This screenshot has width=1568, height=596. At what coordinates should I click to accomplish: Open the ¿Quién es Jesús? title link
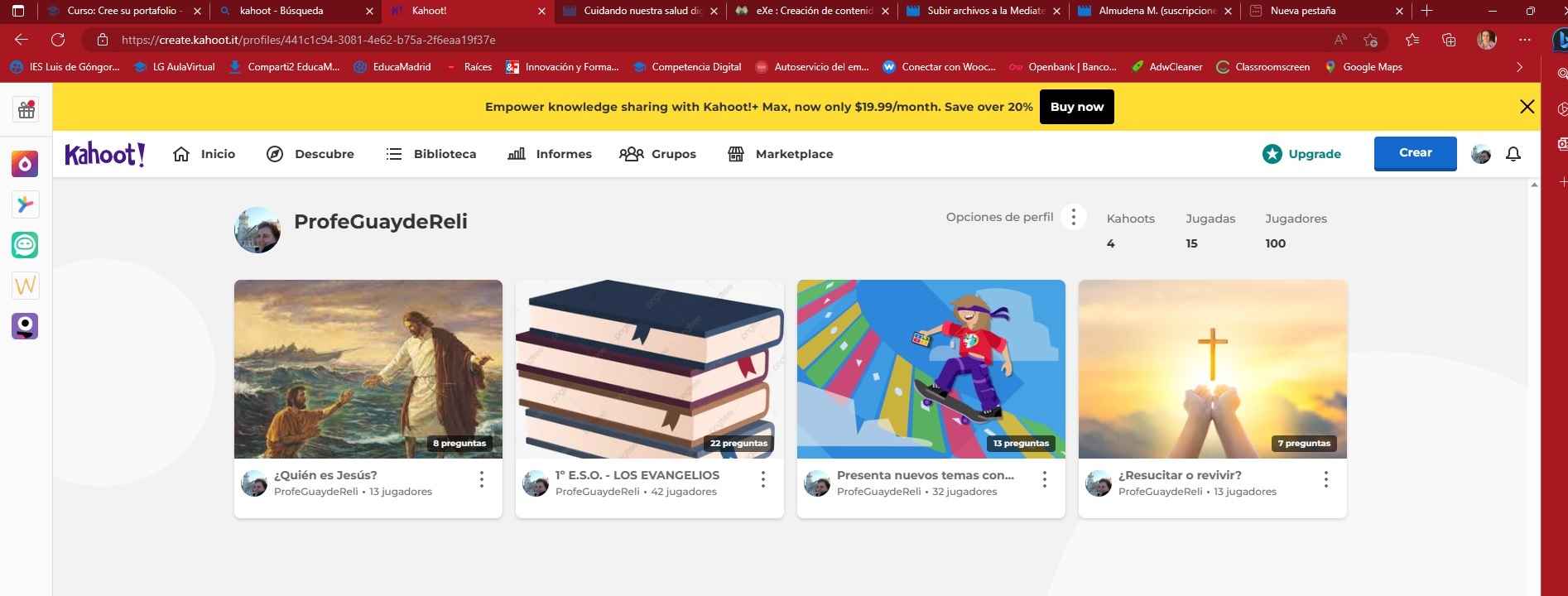point(325,475)
